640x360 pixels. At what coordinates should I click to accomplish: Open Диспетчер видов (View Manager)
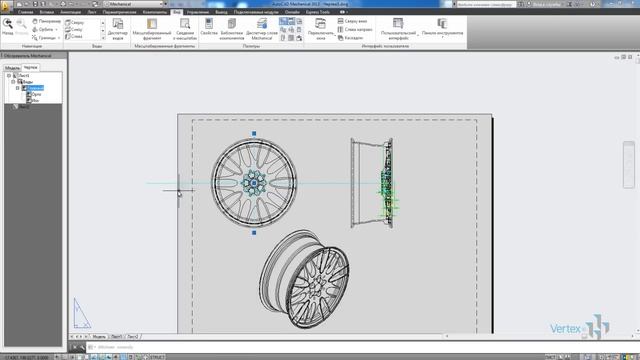pos(118,29)
